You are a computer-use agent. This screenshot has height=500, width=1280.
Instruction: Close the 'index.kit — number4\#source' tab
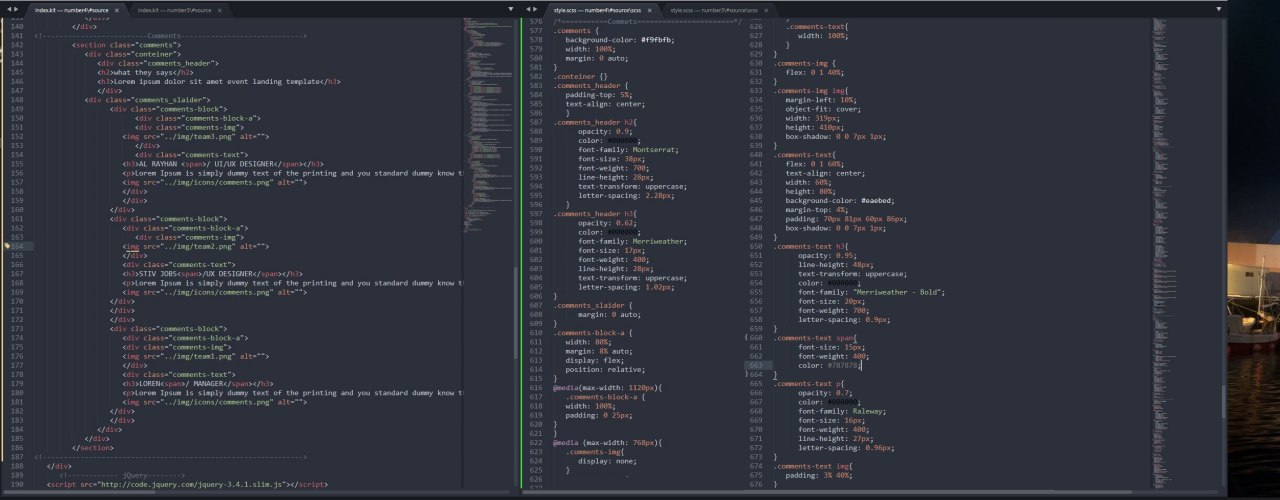116,9
